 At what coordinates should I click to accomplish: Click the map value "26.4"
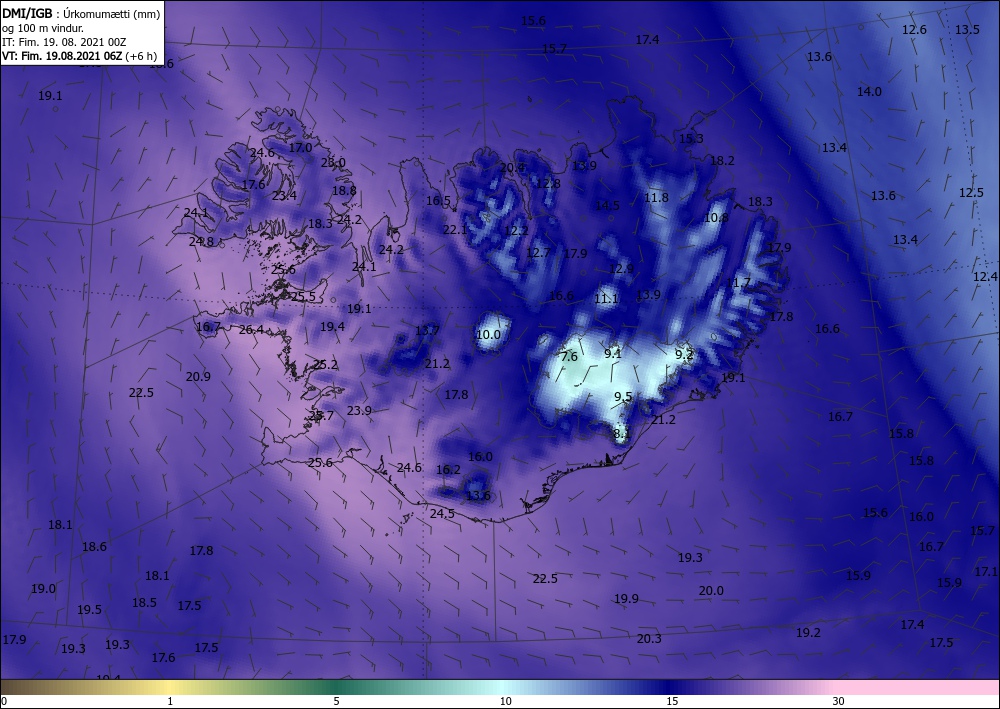[x=251, y=330]
